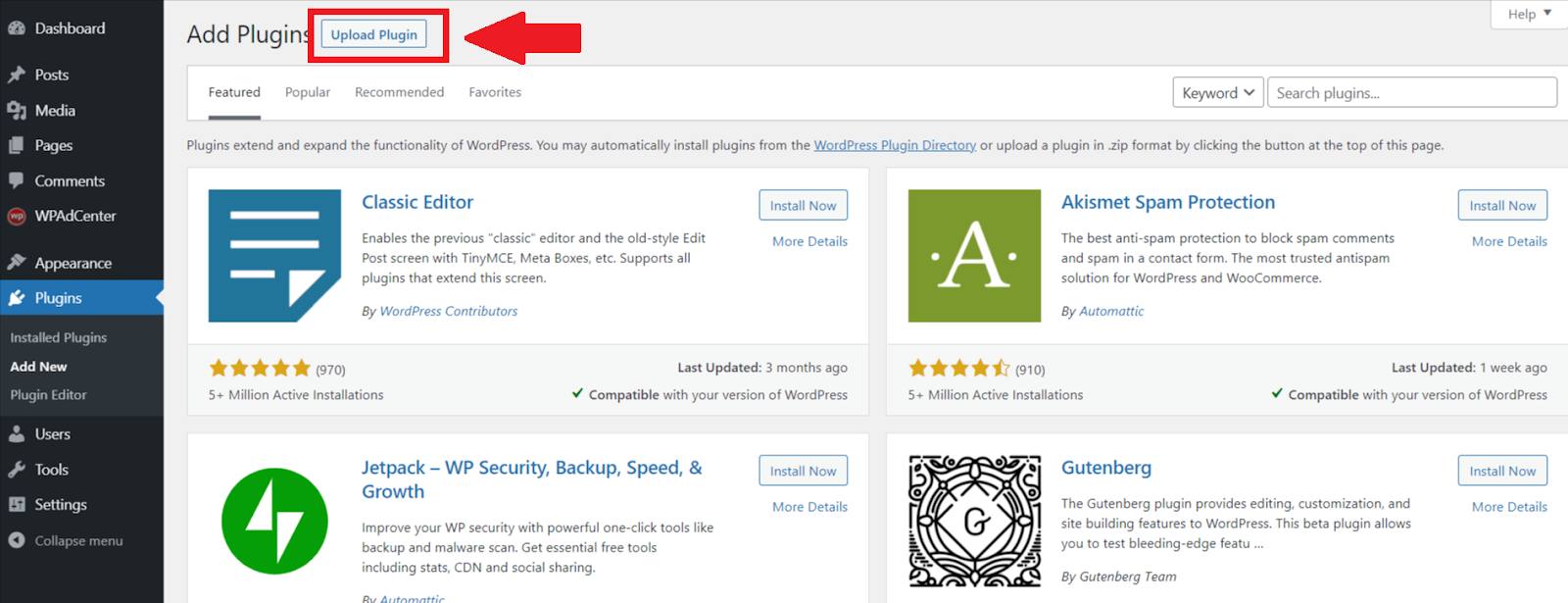Open Automattic author link under Akismet
Viewport: 1568px width, 603px height.
[x=1111, y=311]
